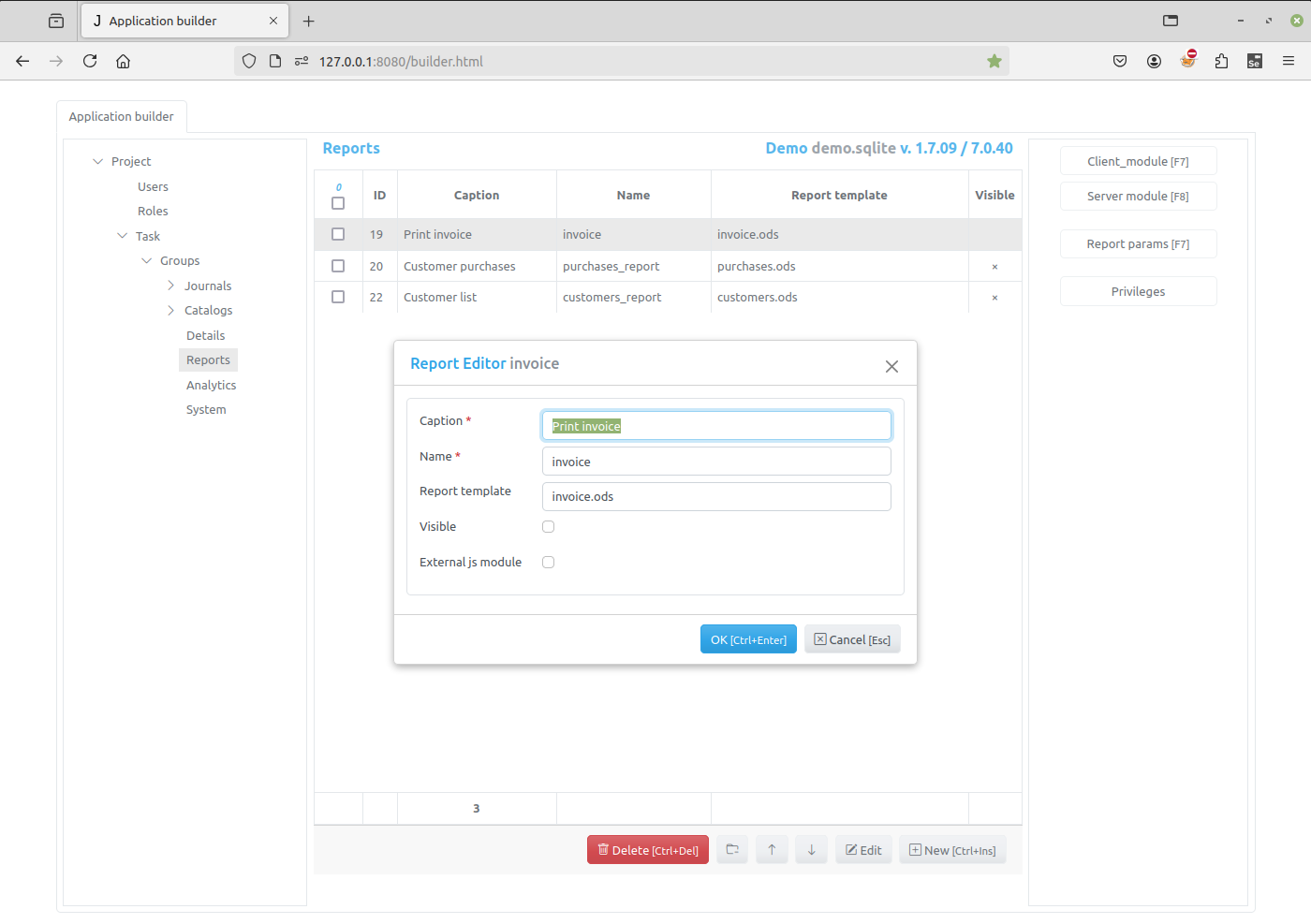Viewport: 1311px width, 924px height.
Task: Confirm changes with OK [Ctrl+Enter]
Action: 748,638
